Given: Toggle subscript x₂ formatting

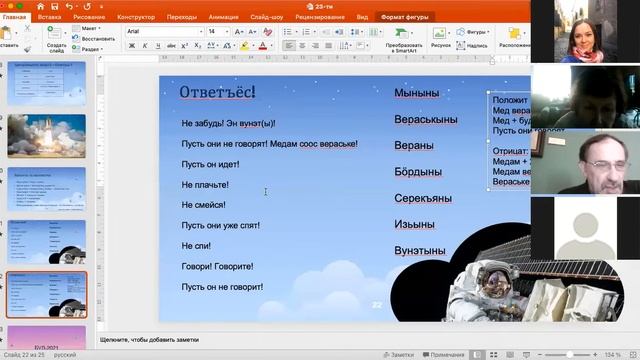Looking at the screenshot, I should click(198, 46).
